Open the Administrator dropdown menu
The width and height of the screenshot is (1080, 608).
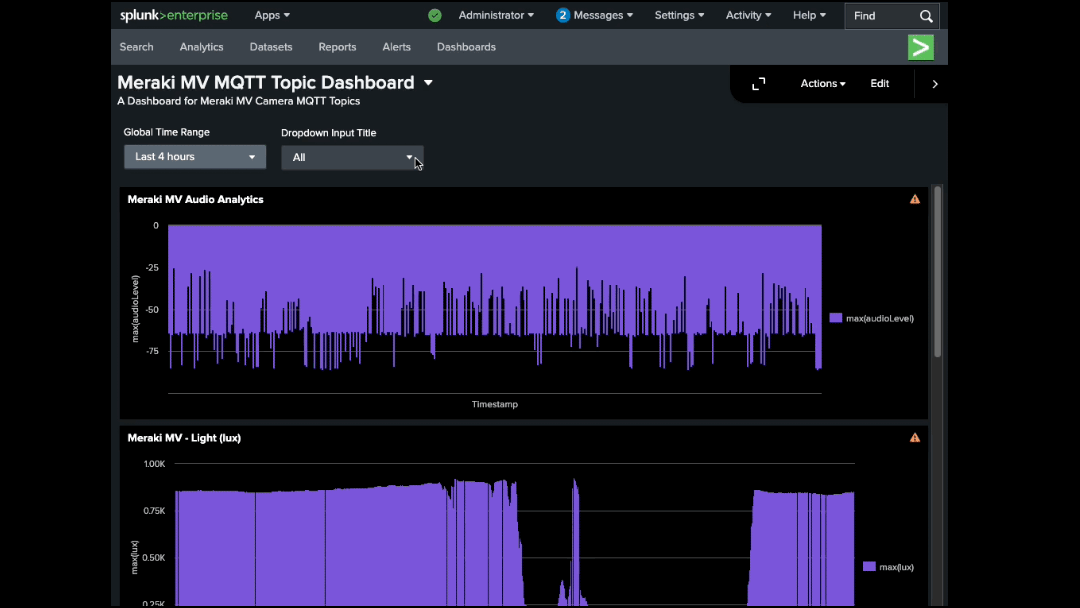[496, 15]
